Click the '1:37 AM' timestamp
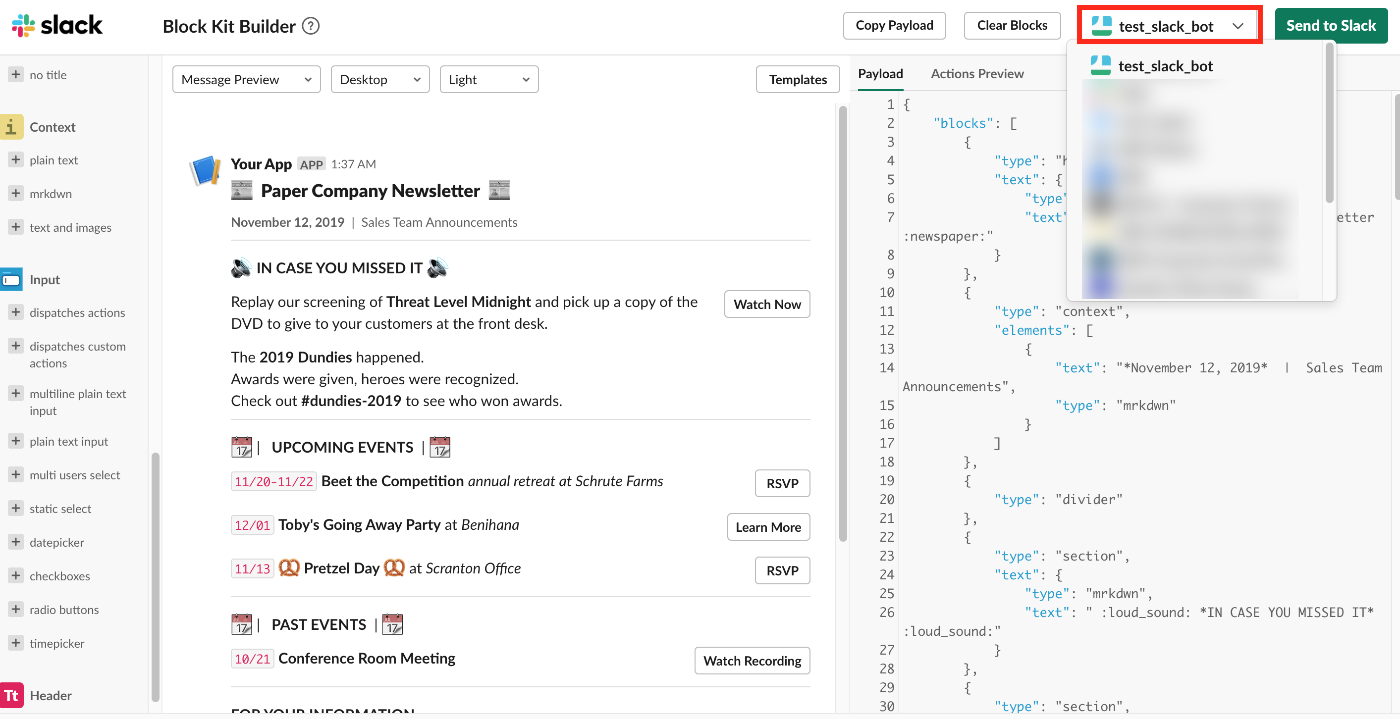The width and height of the screenshot is (1400, 719). tap(353, 164)
